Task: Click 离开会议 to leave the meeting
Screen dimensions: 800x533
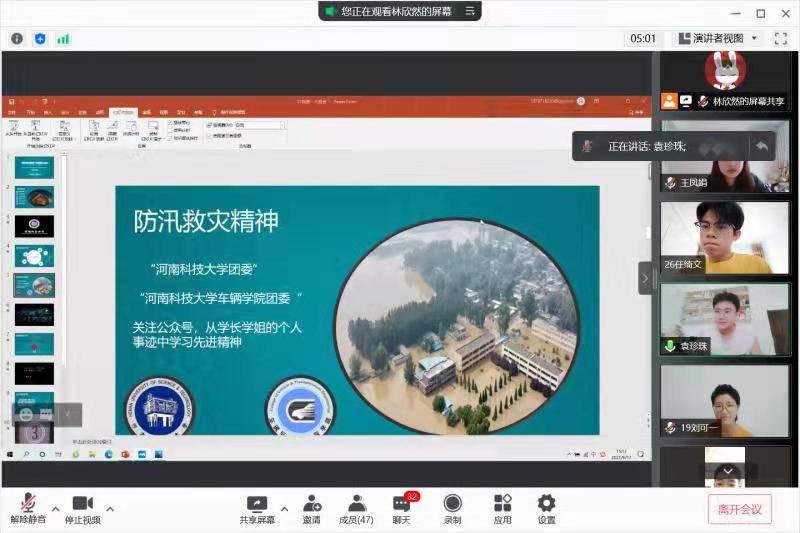Action: (739, 509)
